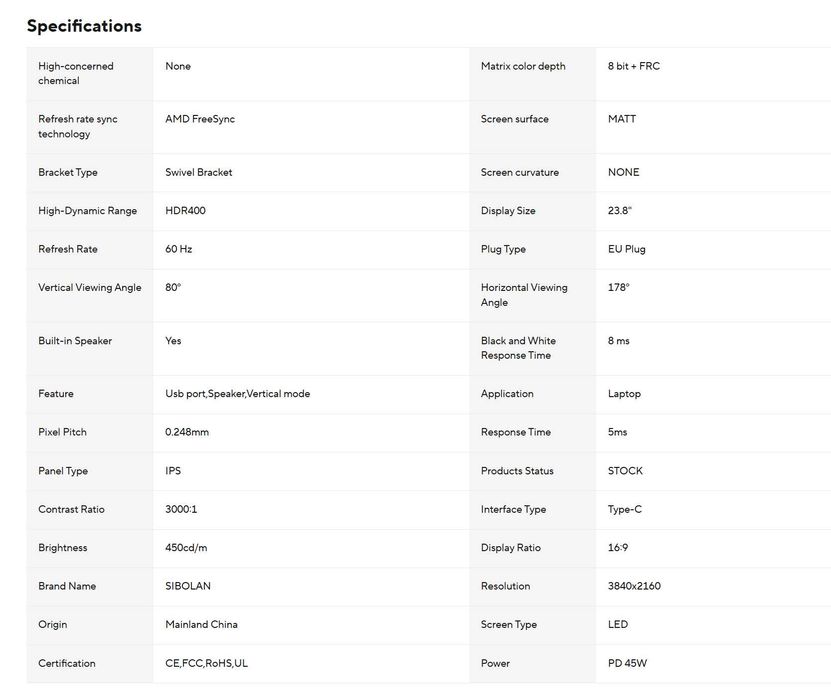Click the EU Plug value

click(x=626, y=249)
